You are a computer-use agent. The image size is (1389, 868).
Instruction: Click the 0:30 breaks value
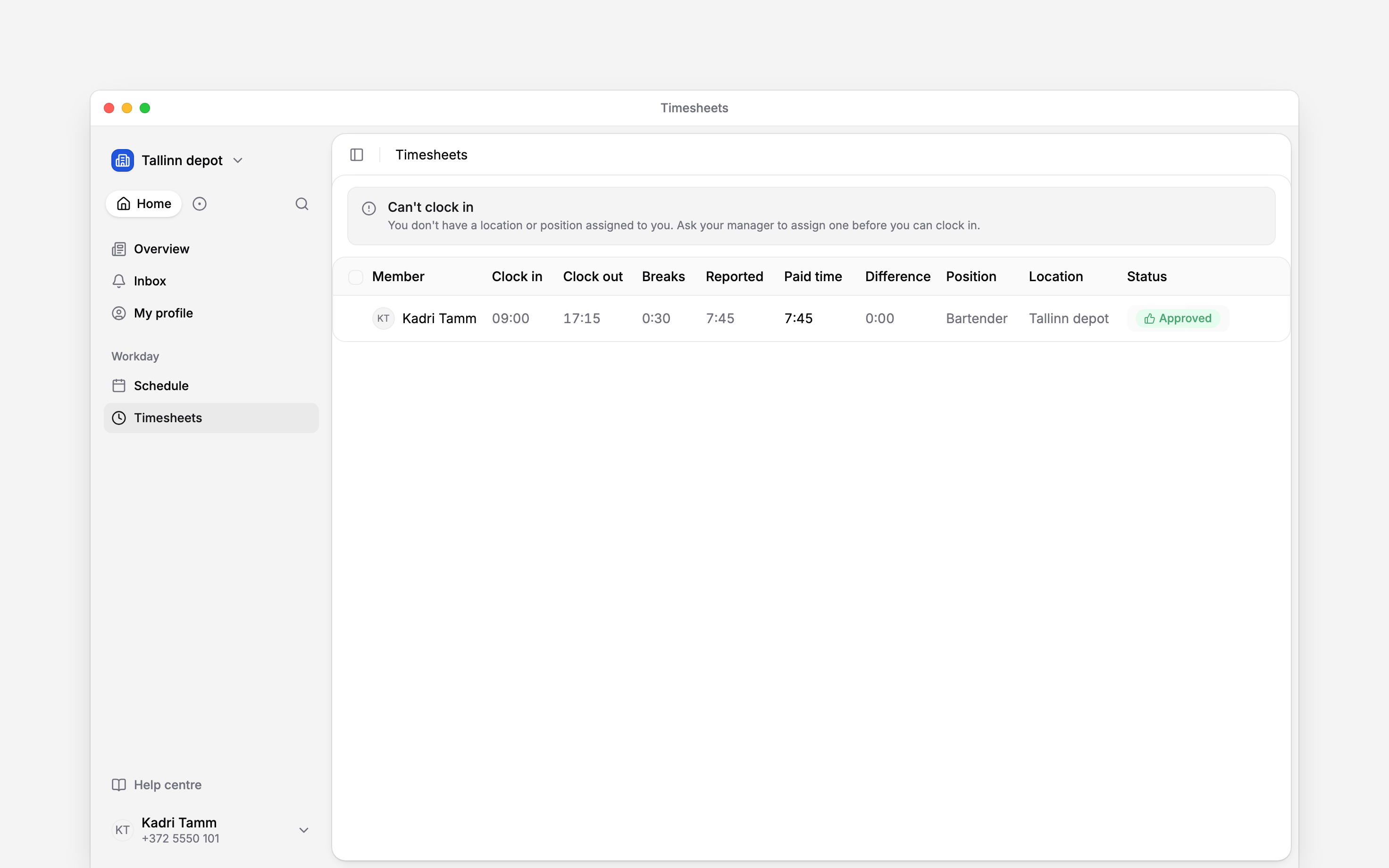pos(656,318)
